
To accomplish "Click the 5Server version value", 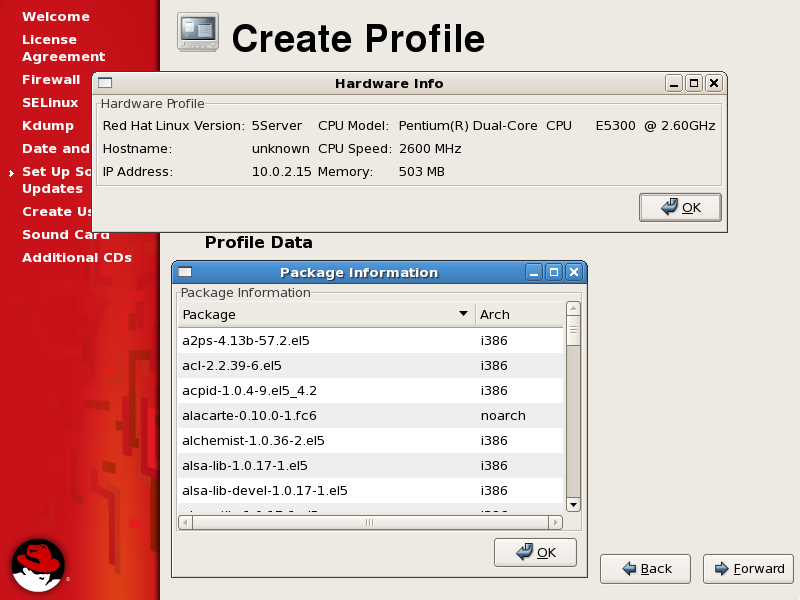I will pos(277,126).
